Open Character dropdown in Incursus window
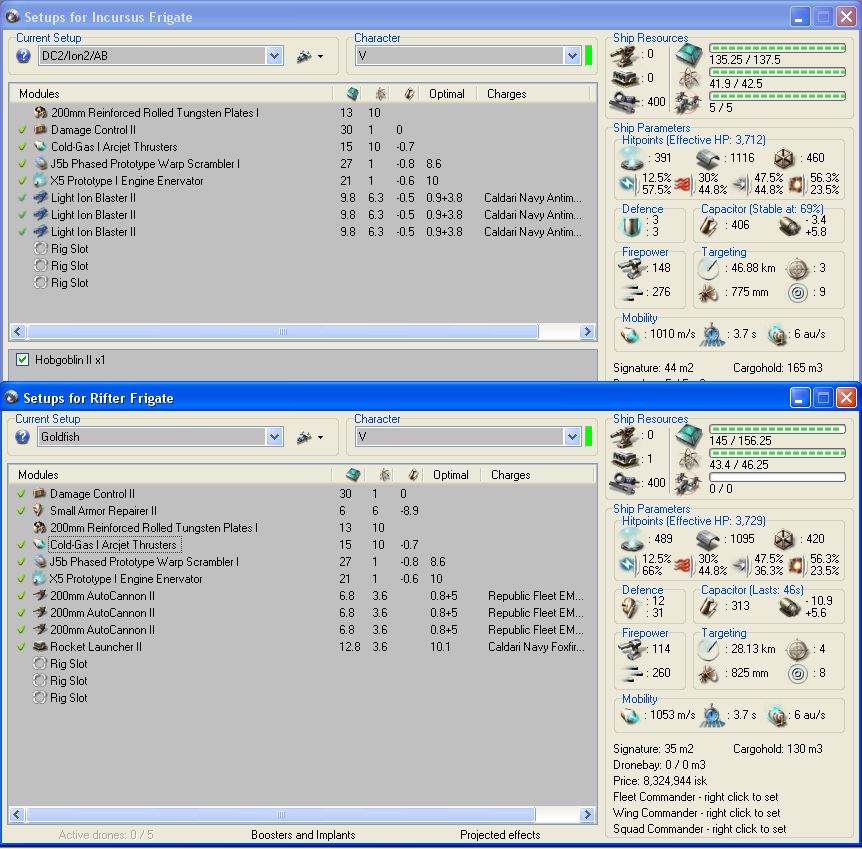The image size is (862, 849). point(572,56)
